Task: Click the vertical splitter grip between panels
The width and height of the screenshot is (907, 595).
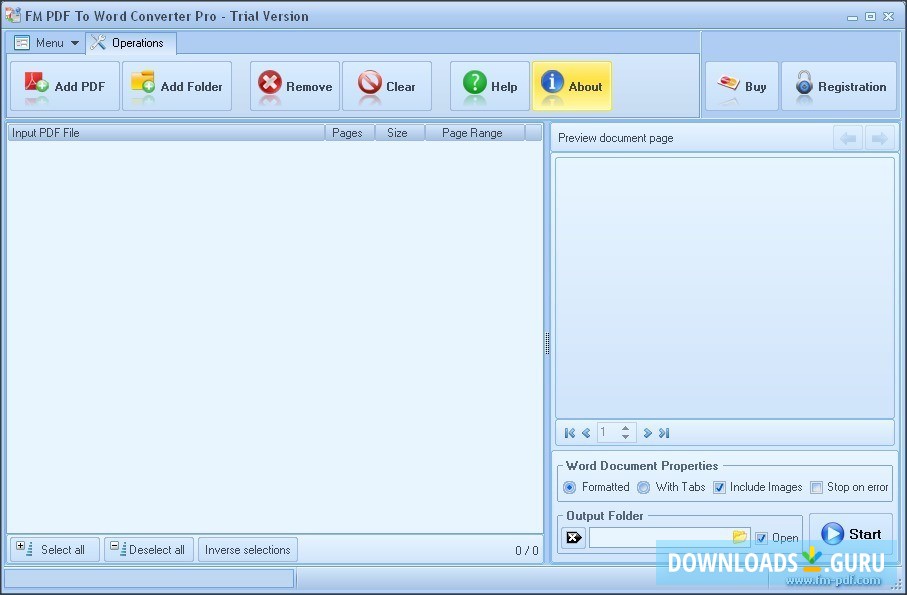Action: coord(547,343)
